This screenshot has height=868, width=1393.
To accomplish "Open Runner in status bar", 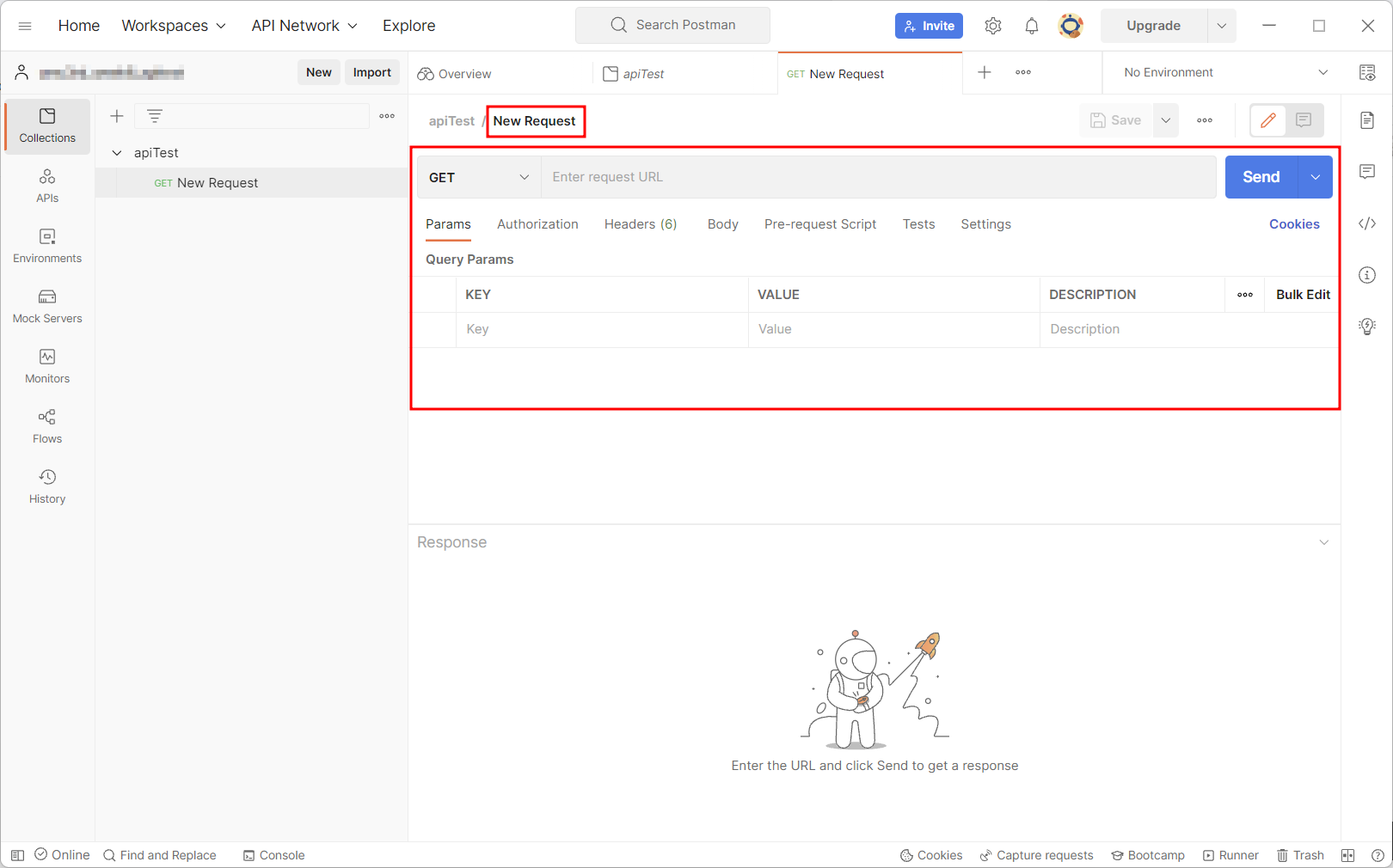I will 1230,855.
